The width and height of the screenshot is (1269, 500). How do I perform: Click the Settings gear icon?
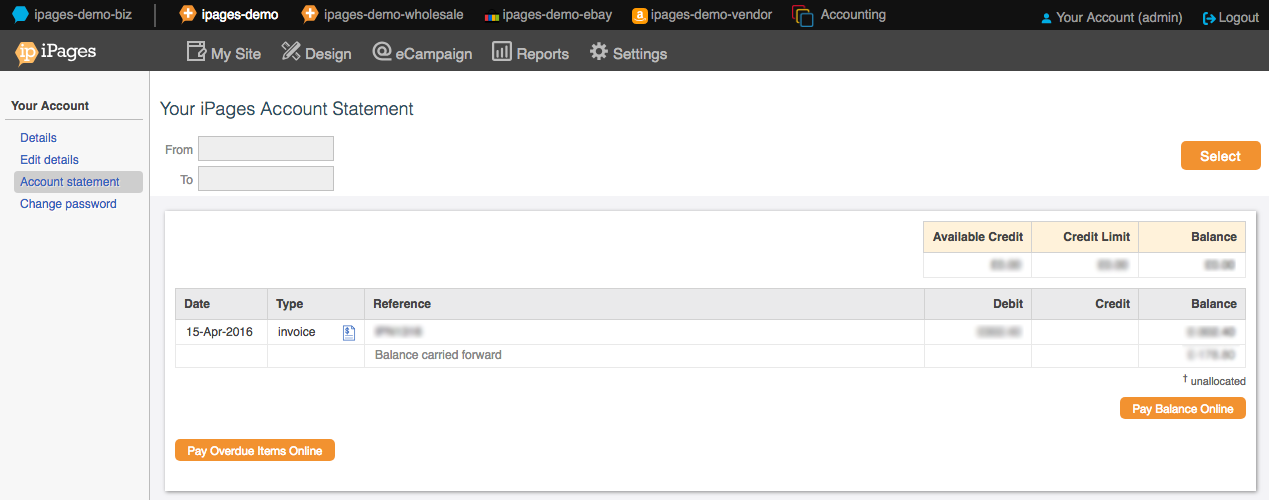pos(599,51)
